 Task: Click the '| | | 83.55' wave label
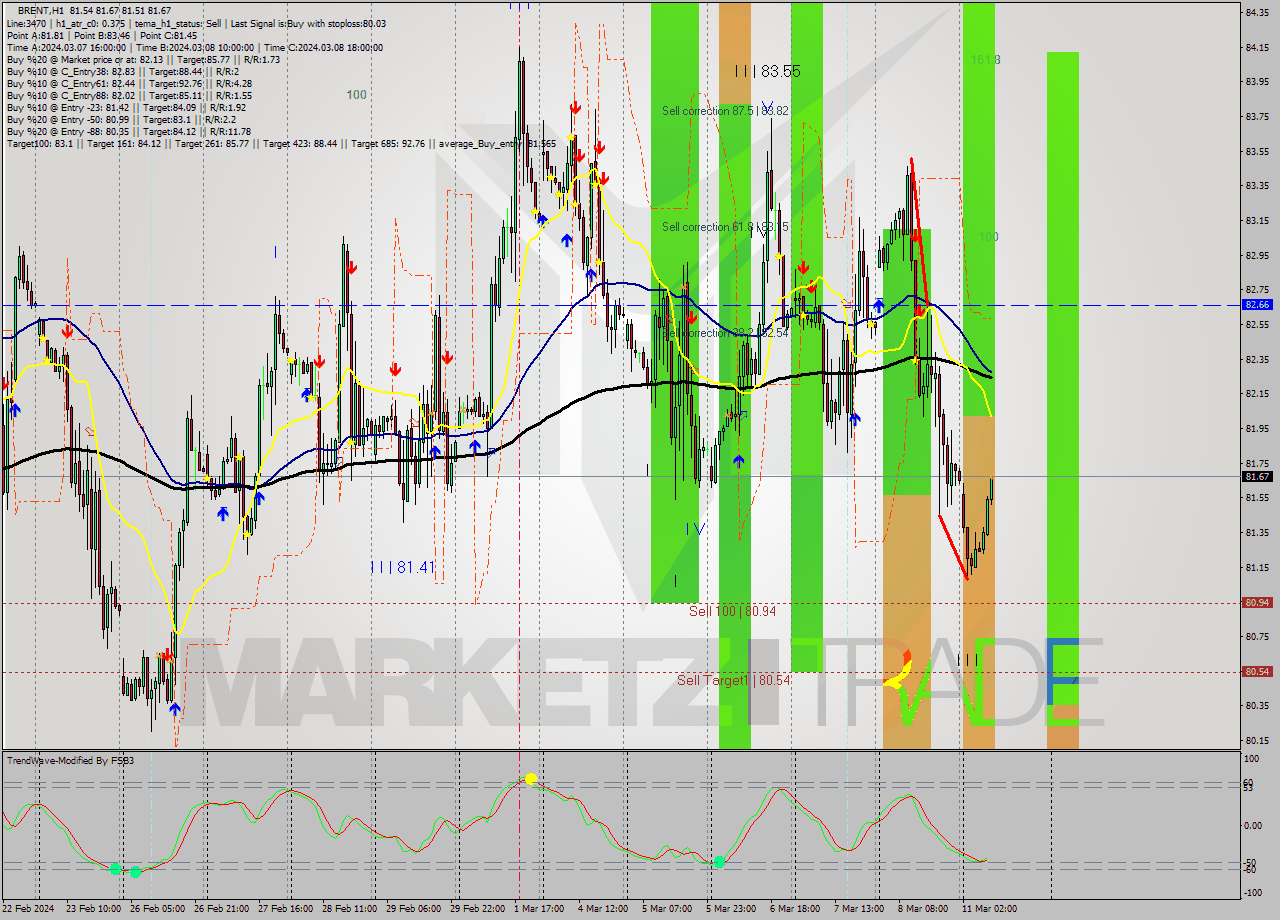pos(767,71)
